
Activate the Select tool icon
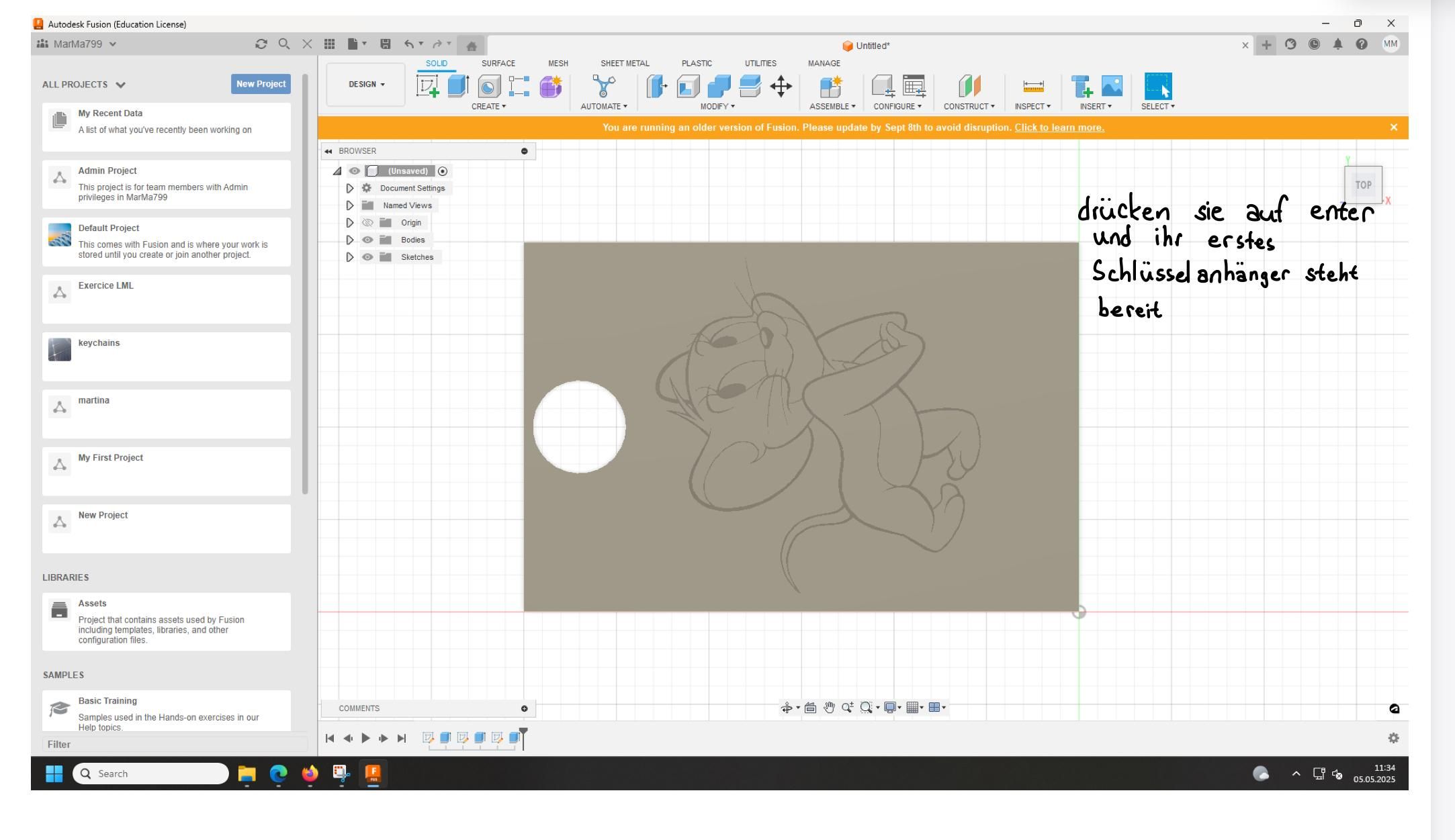(x=1157, y=87)
